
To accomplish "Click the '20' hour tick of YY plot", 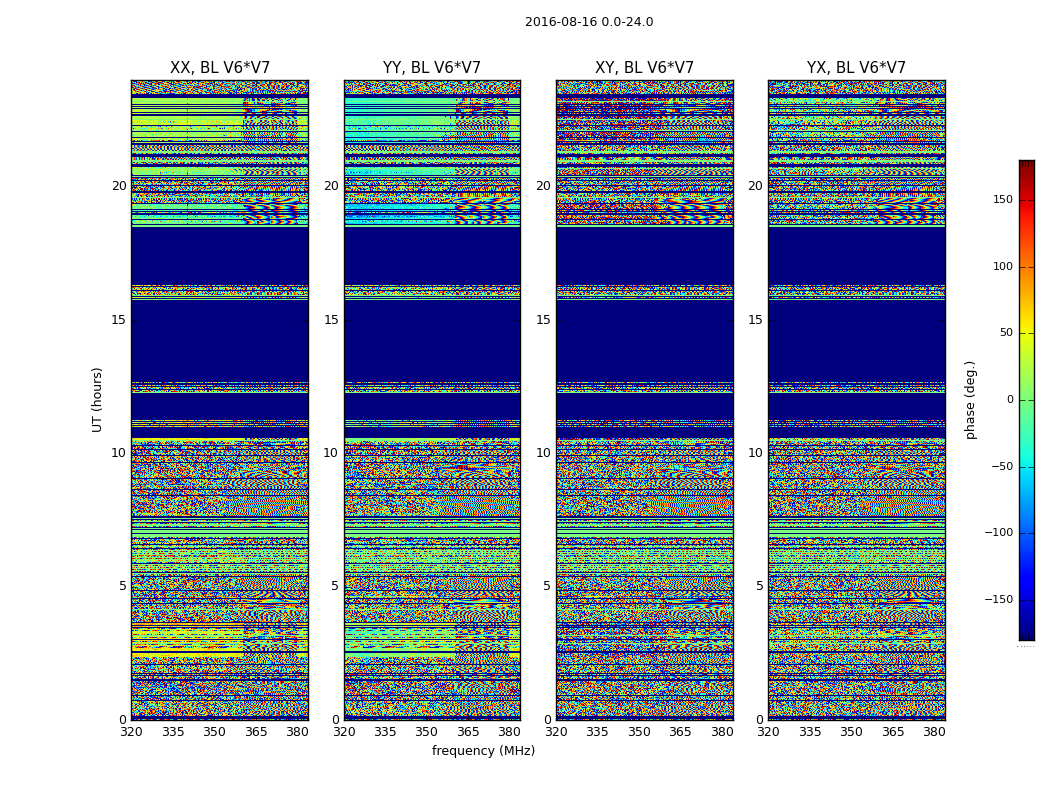I will coord(331,186).
